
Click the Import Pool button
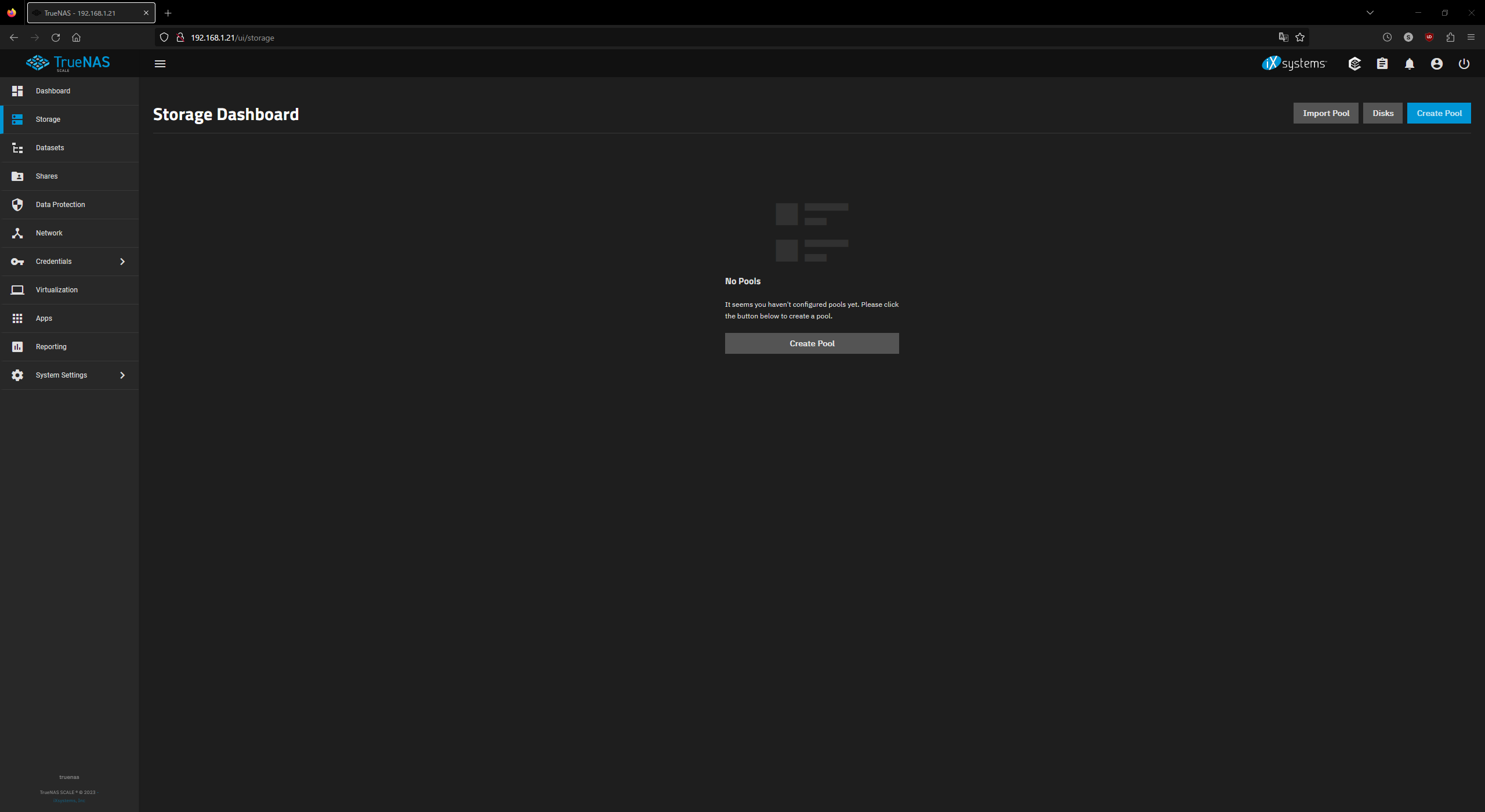pyautogui.click(x=1325, y=113)
